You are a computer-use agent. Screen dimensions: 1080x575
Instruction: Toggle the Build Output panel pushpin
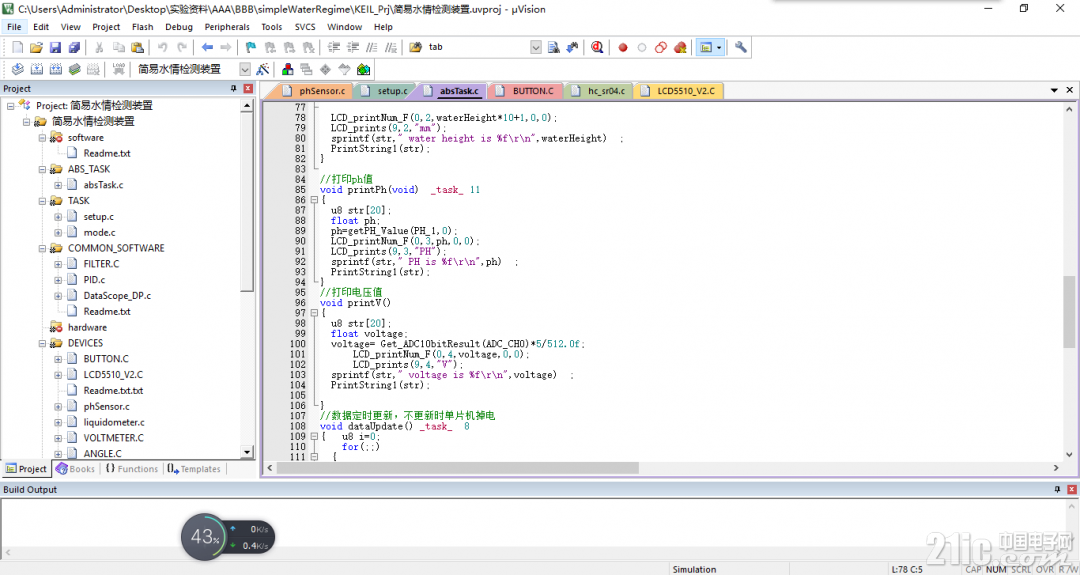(x=1057, y=490)
